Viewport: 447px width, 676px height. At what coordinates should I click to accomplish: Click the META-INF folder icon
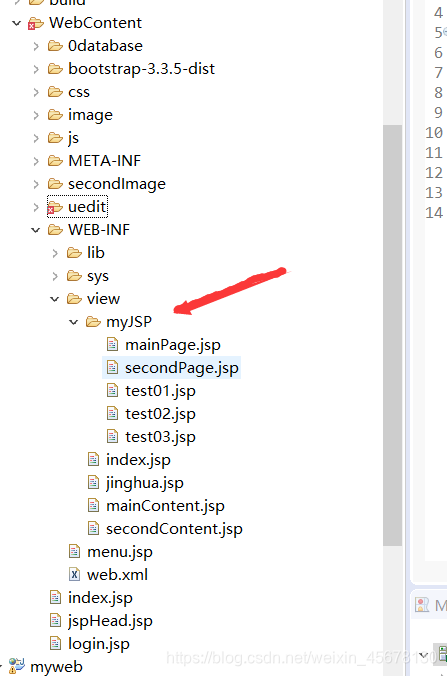click(x=55, y=161)
